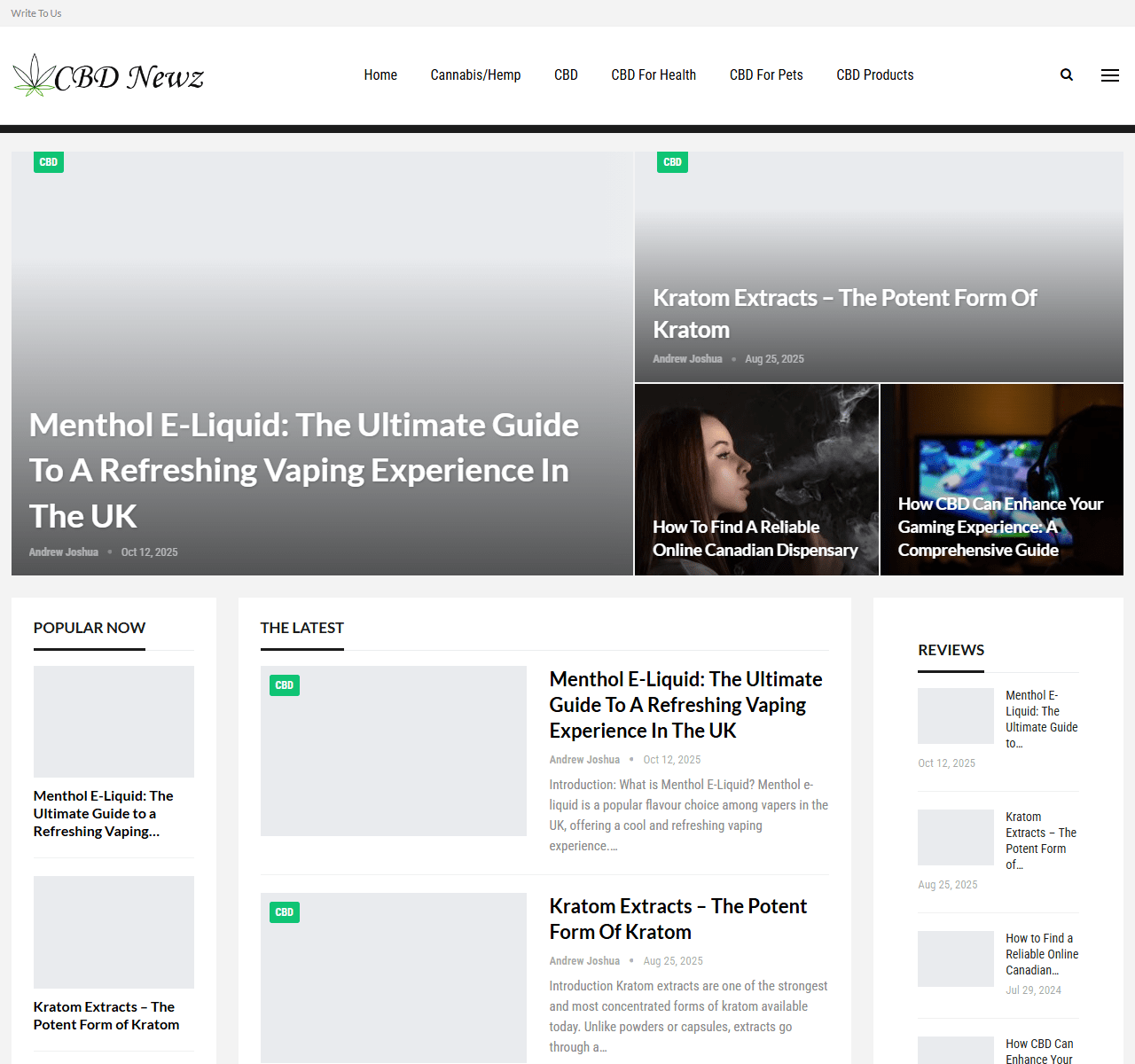Open the hamburger menu icon

pyautogui.click(x=1109, y=75)
